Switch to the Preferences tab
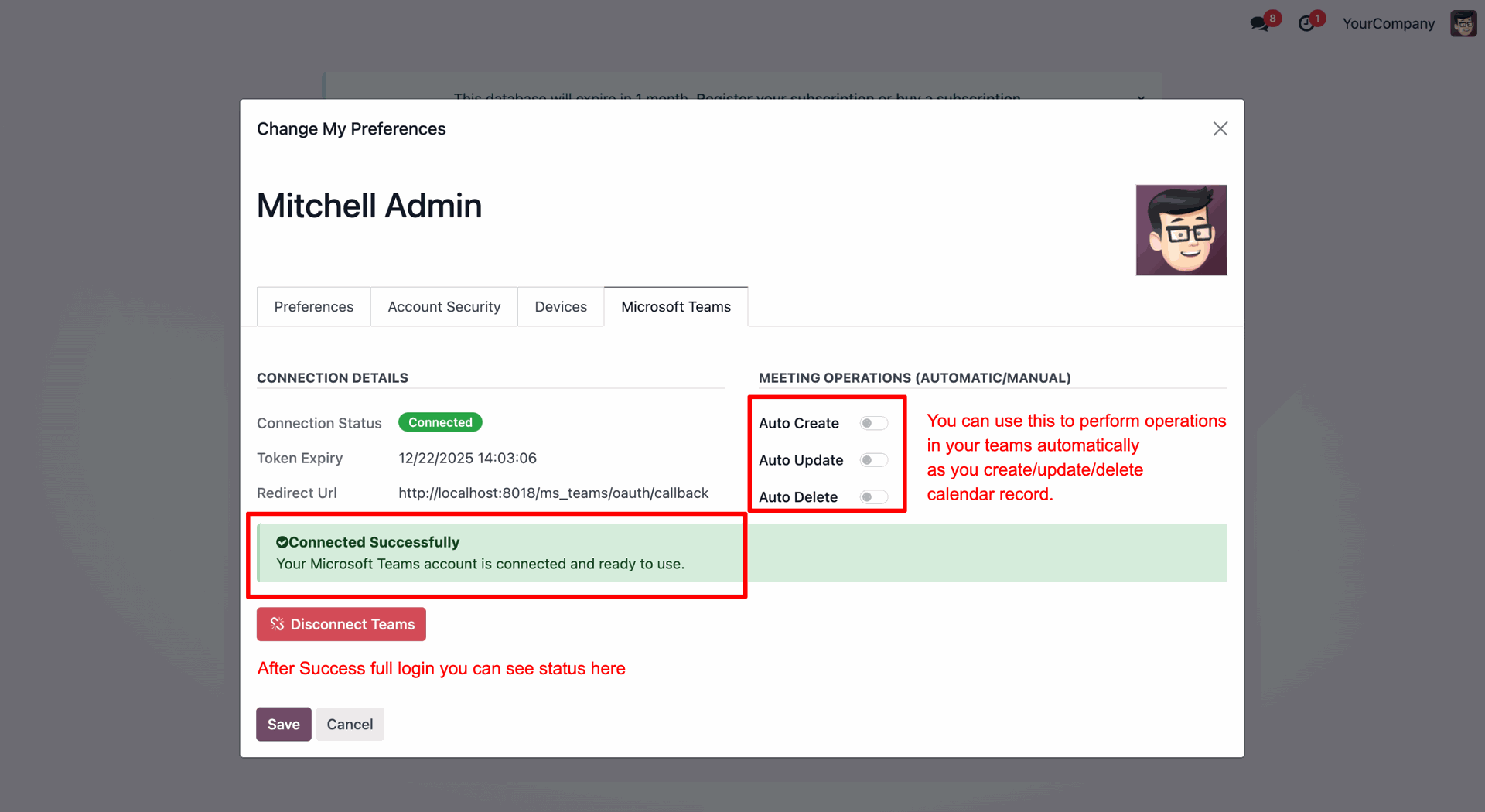 [x=313, y=307]
